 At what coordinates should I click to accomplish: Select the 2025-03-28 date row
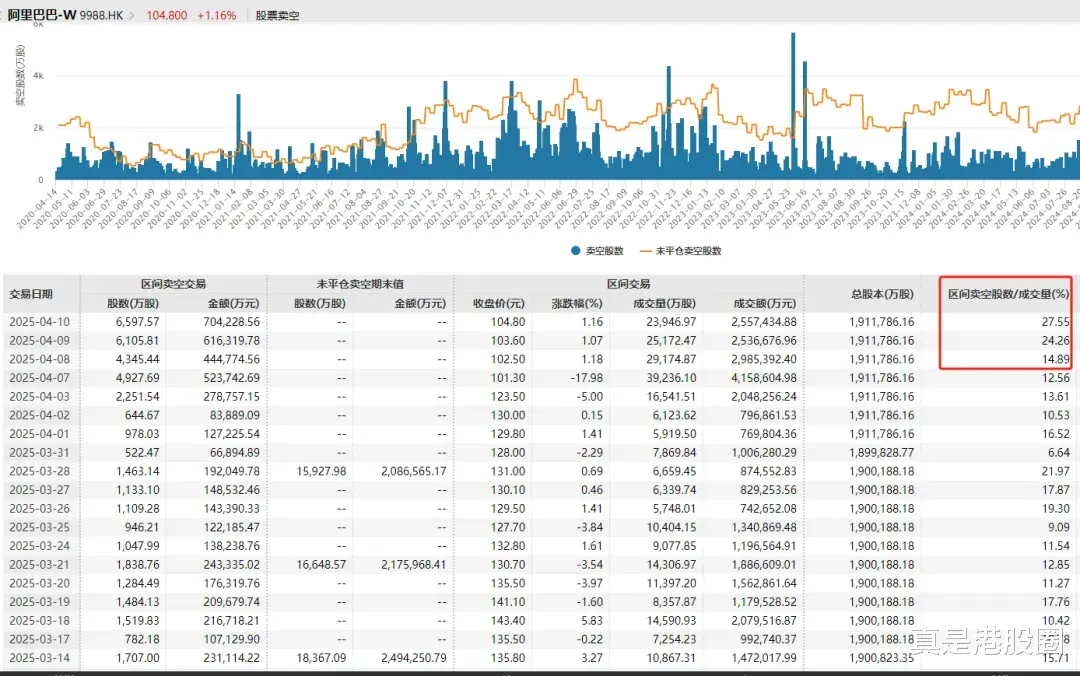41,471
